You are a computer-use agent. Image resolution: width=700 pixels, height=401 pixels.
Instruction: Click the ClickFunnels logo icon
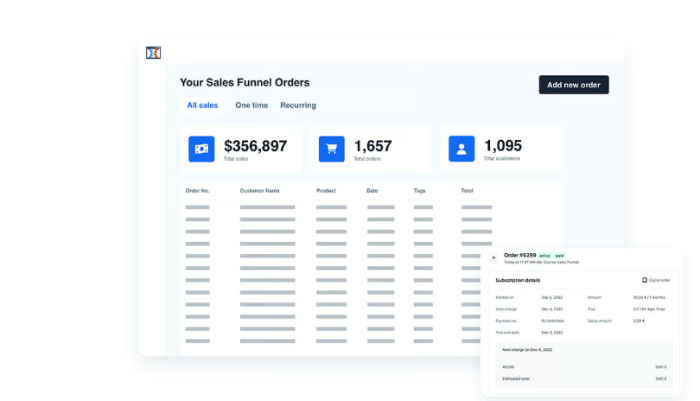tap(153, 53)
